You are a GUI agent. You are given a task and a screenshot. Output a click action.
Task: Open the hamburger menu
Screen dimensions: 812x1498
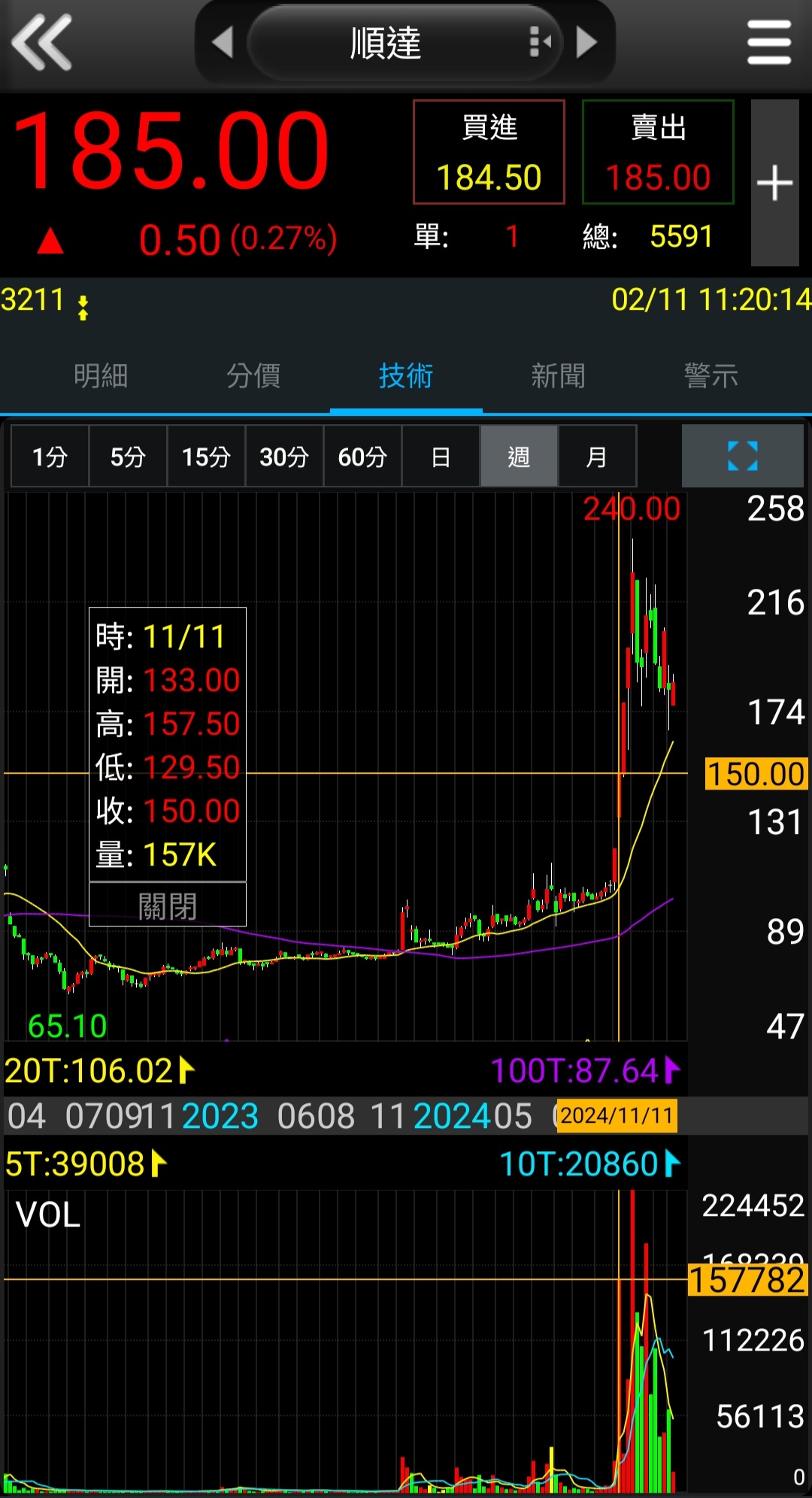tap(768, 43)
